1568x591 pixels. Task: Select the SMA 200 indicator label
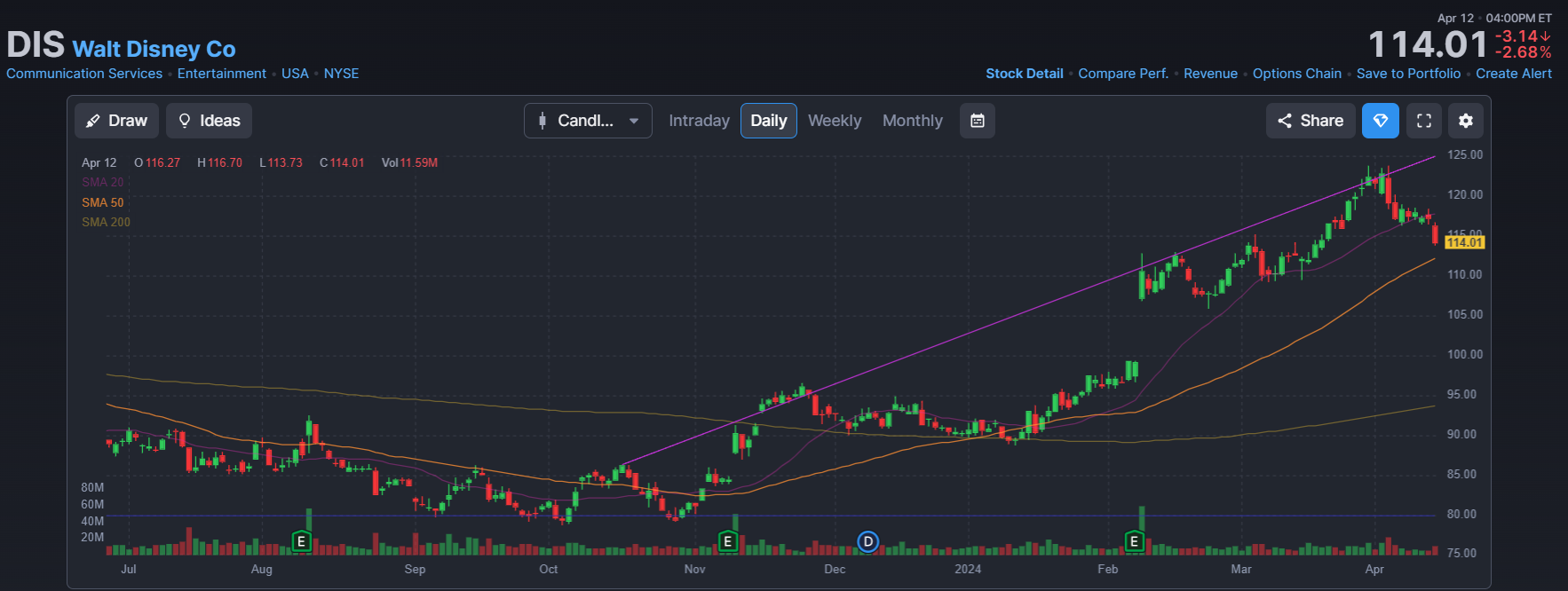pos(106,222)
